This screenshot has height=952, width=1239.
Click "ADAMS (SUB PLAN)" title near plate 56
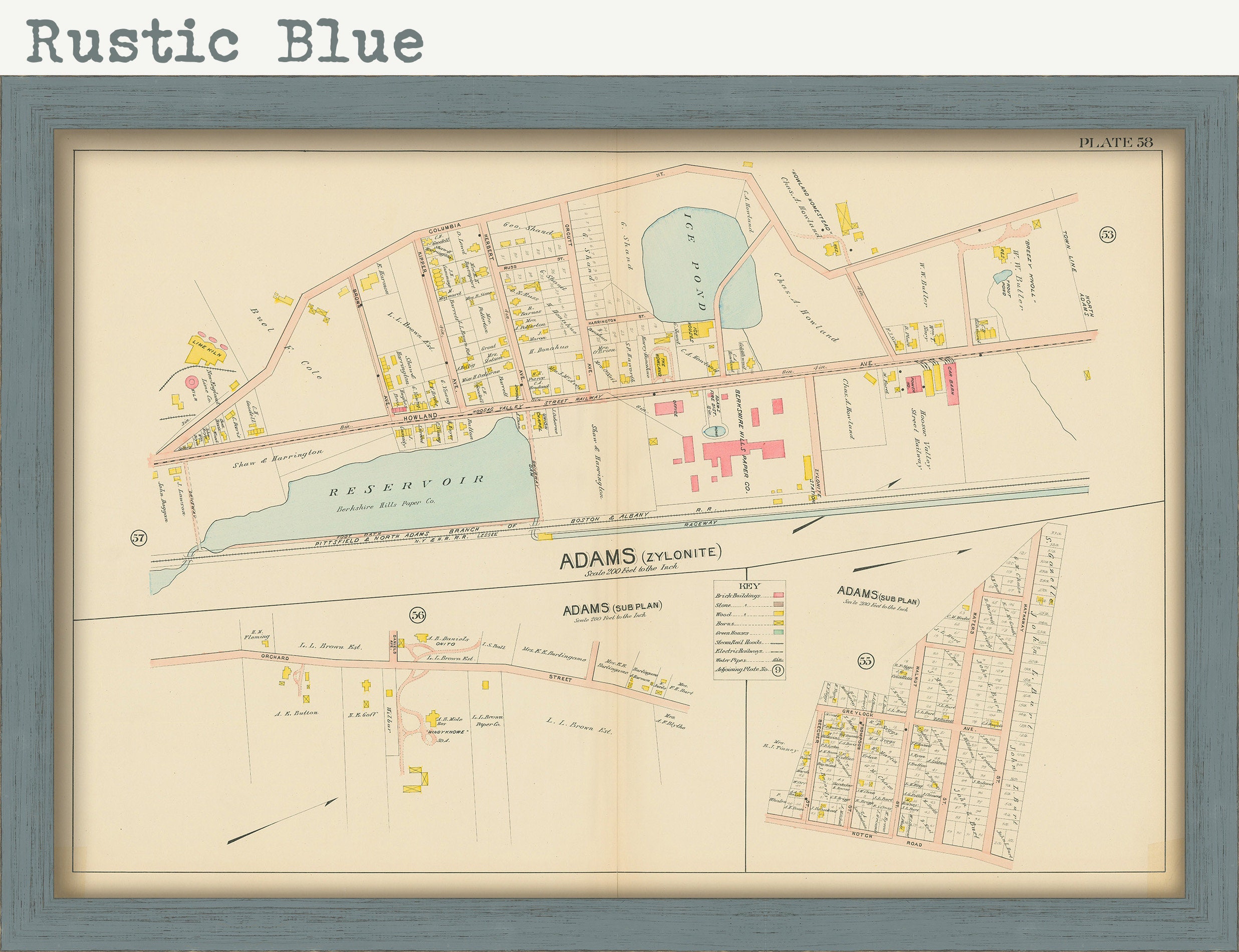[612, 608]
